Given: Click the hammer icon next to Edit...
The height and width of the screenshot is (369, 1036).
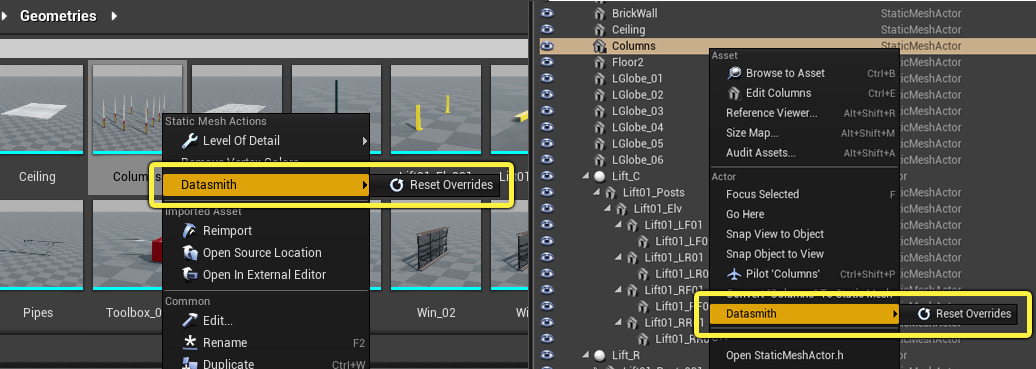Looking at the screenshot, I should [x=190, y=321].
